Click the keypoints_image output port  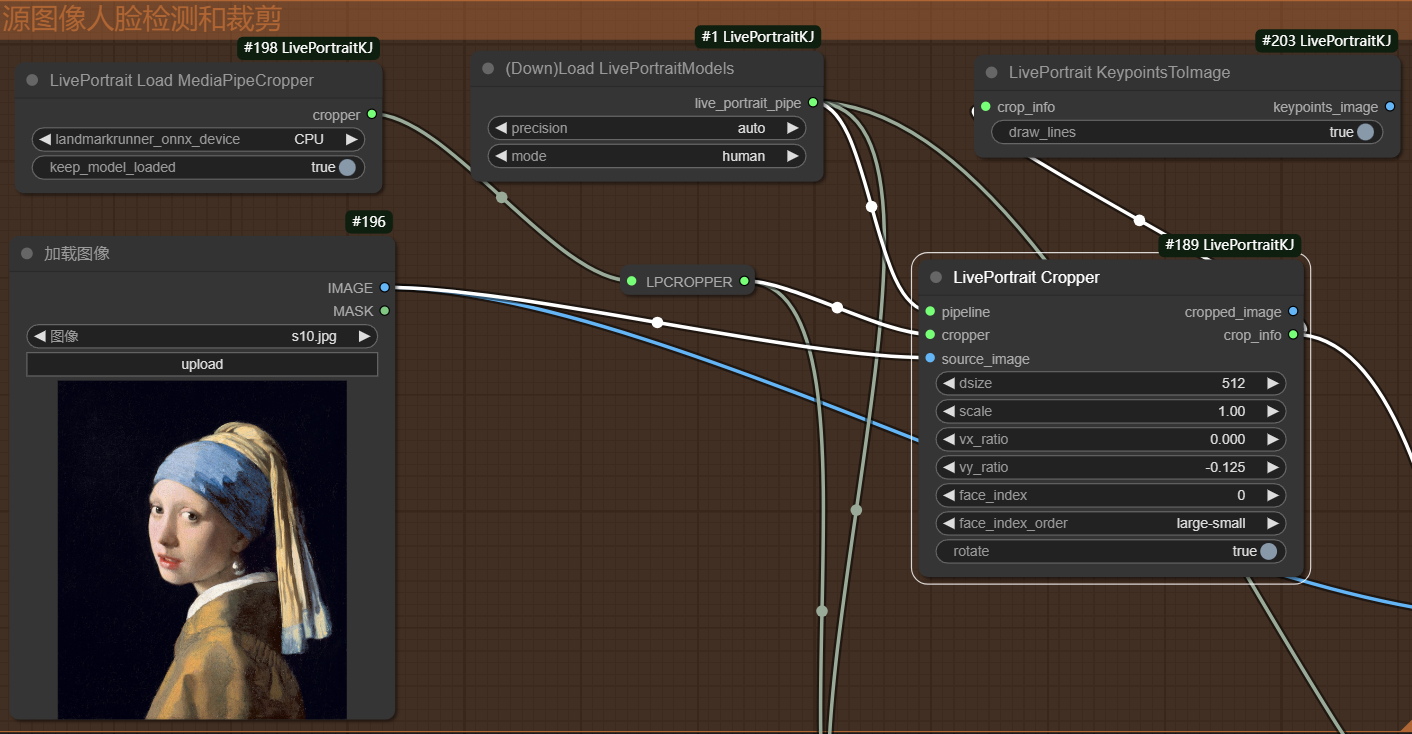(x=1390, y=107)
